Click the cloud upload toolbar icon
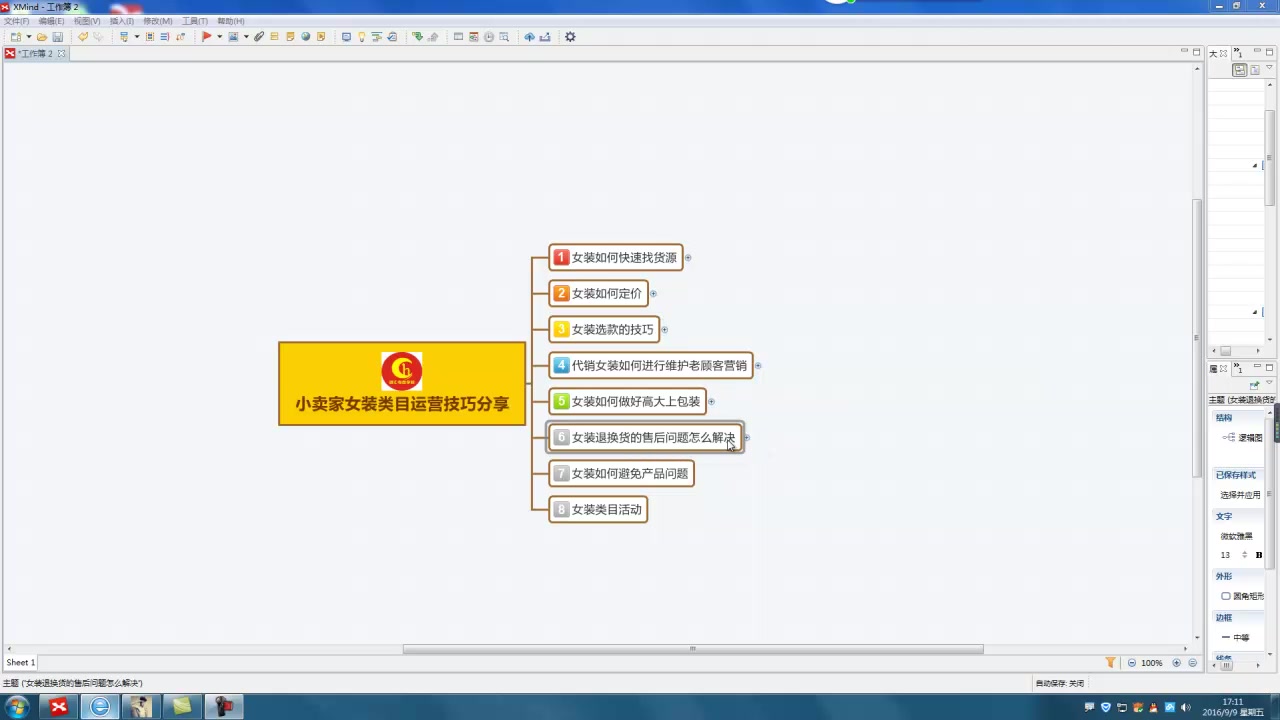The image size is (1280, 720). coord(529,37)
